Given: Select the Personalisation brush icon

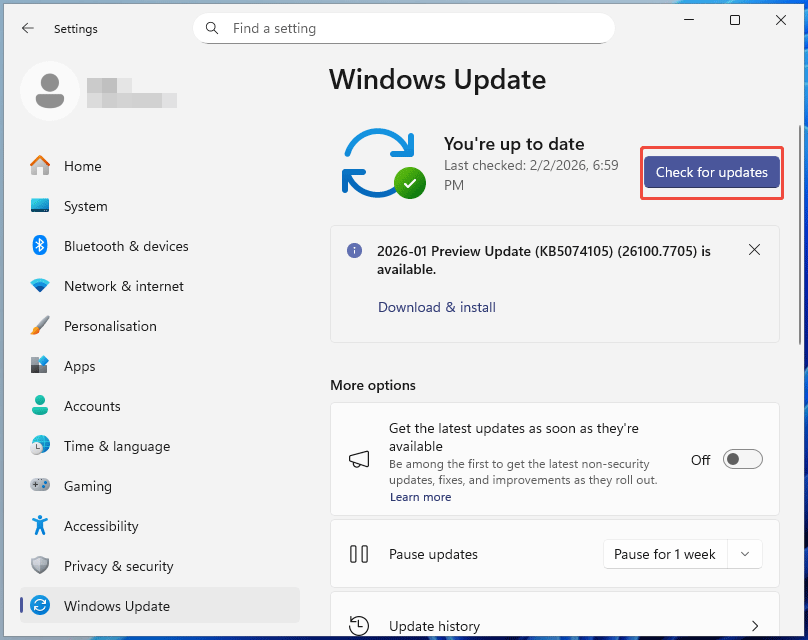Looking at the screenshot, I should coord(40,326).
